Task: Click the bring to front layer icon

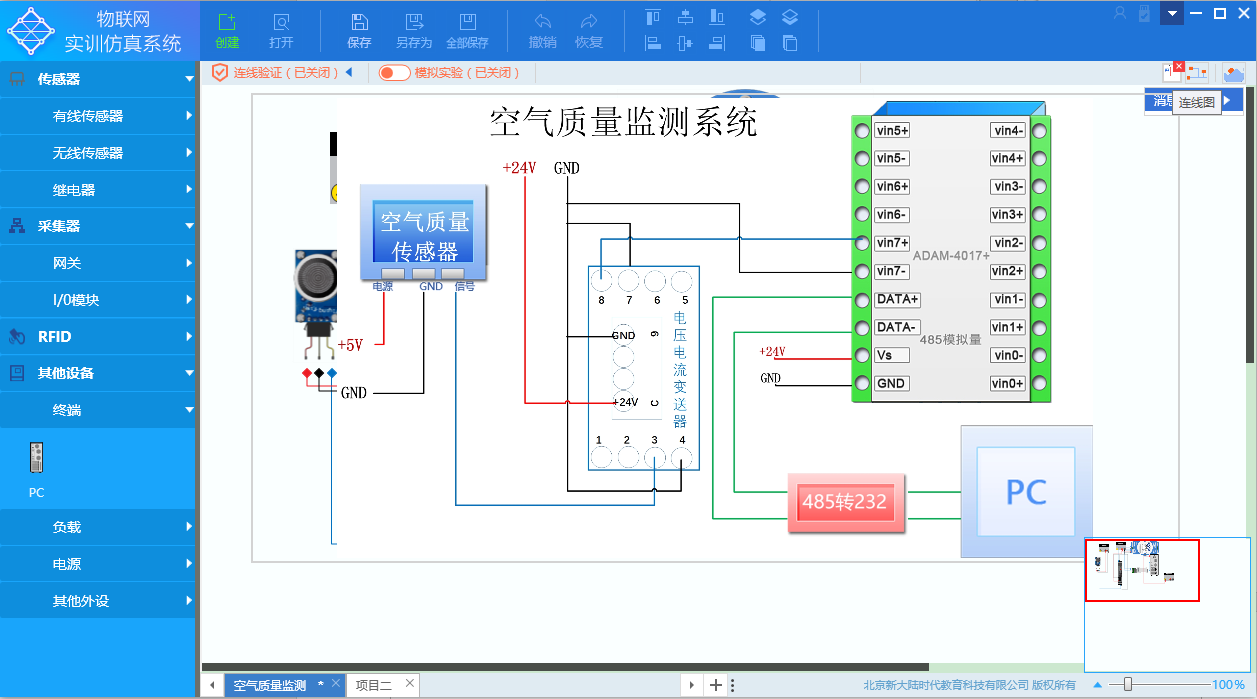Action: click(x=758, y=17)
